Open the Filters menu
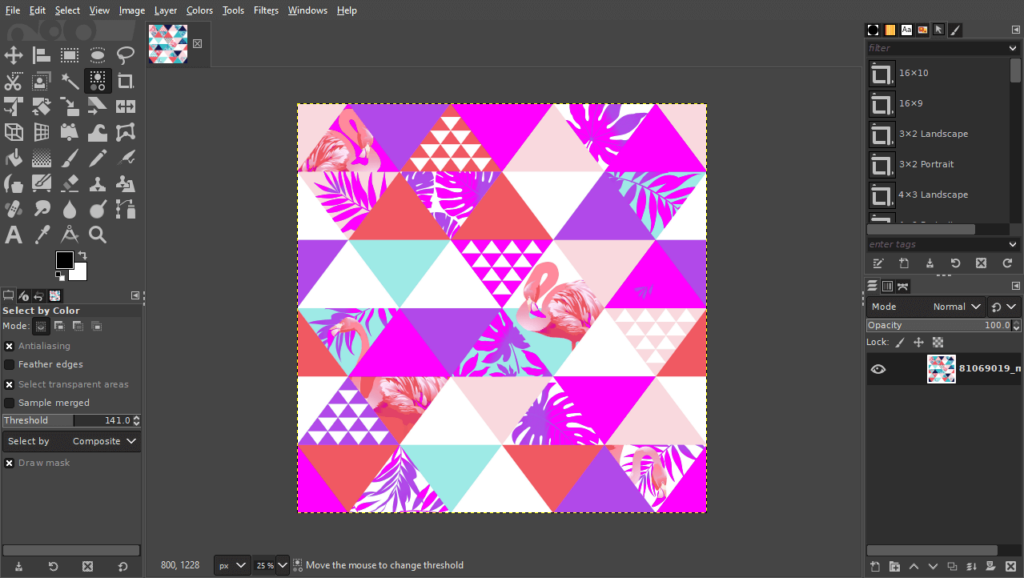The image size is (1024, 578). point(265,10)
